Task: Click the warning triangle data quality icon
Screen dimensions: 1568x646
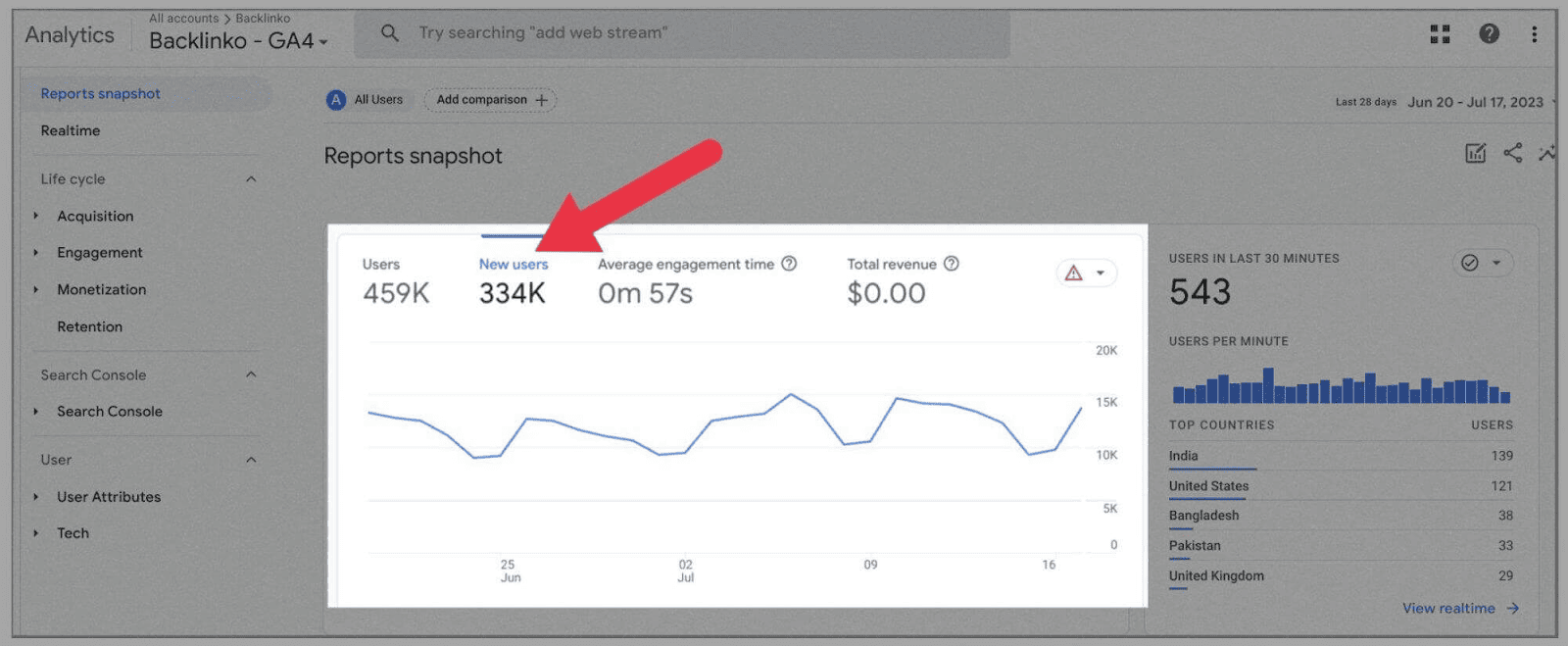Action: click(1074, 273)
